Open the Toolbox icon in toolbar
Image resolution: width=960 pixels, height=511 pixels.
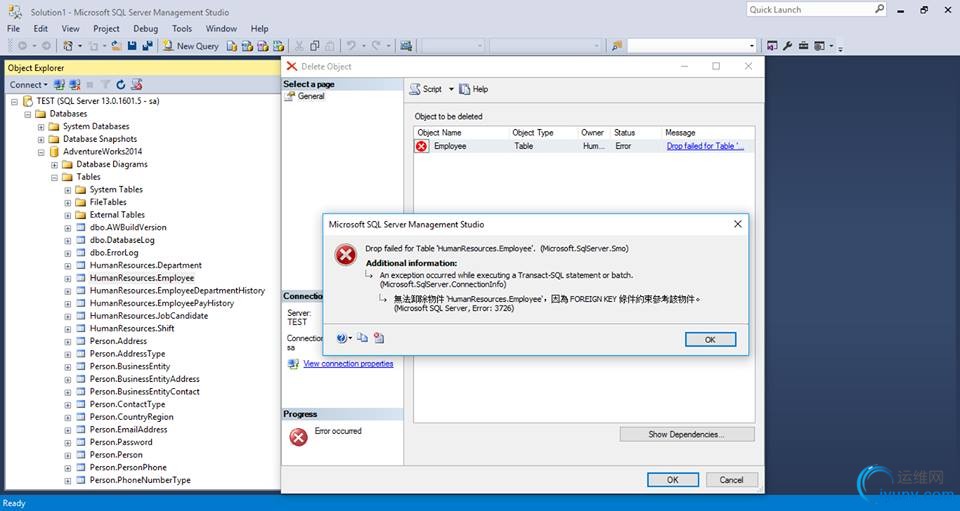click(803, 46)
